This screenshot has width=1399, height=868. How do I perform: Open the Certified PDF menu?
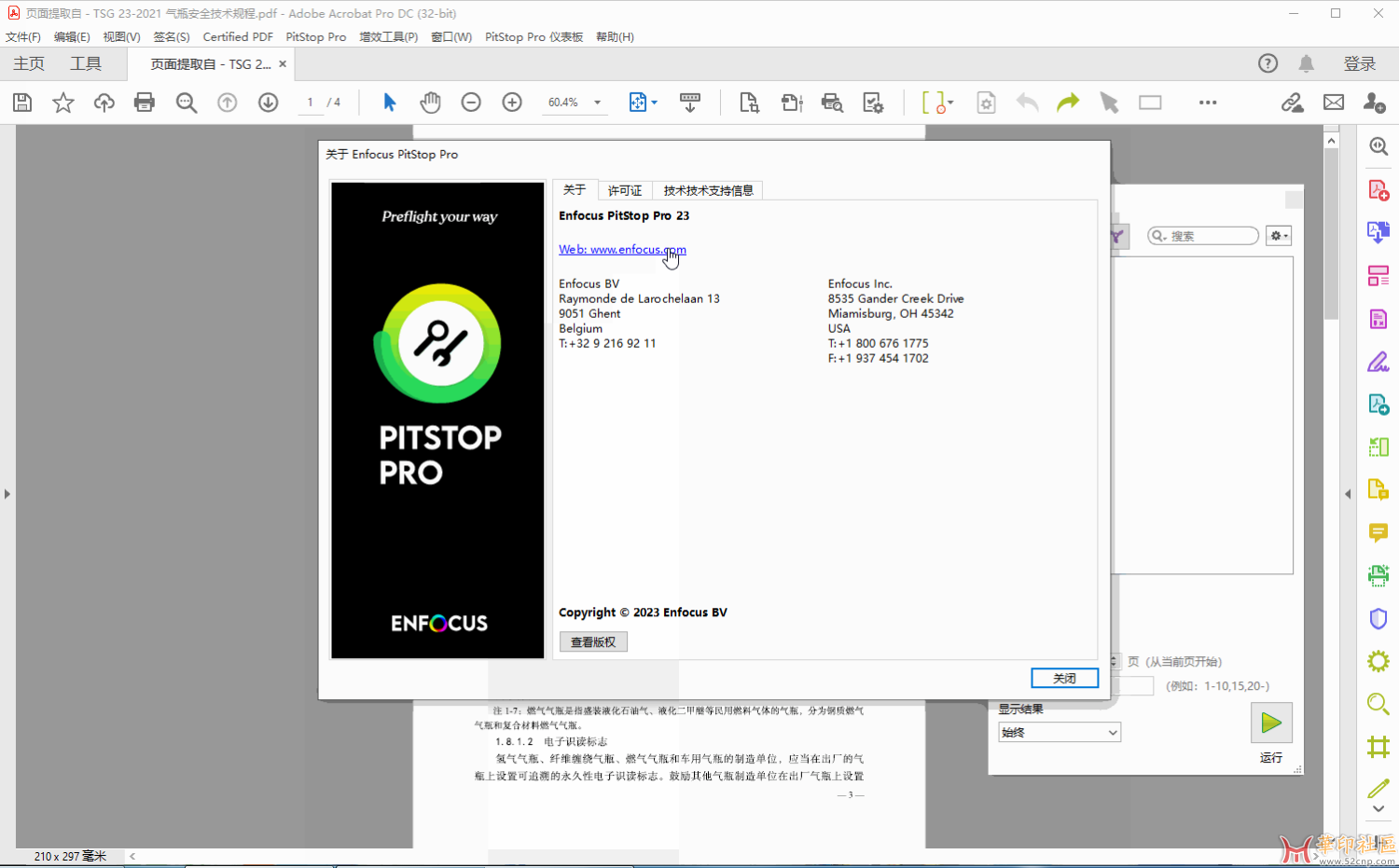click(x=238, y=37)
